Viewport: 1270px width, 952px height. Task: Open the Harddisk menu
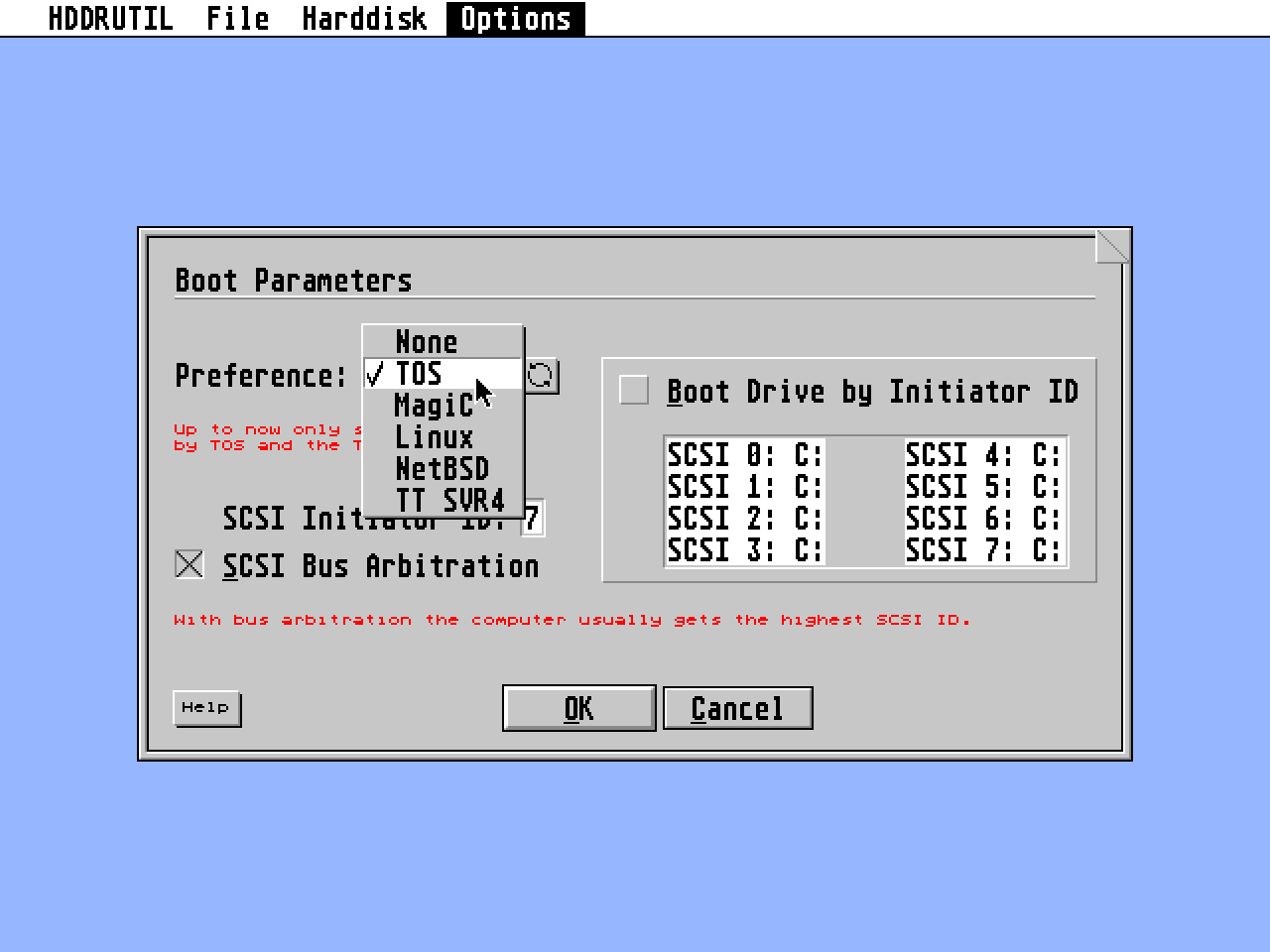[363, 17]
